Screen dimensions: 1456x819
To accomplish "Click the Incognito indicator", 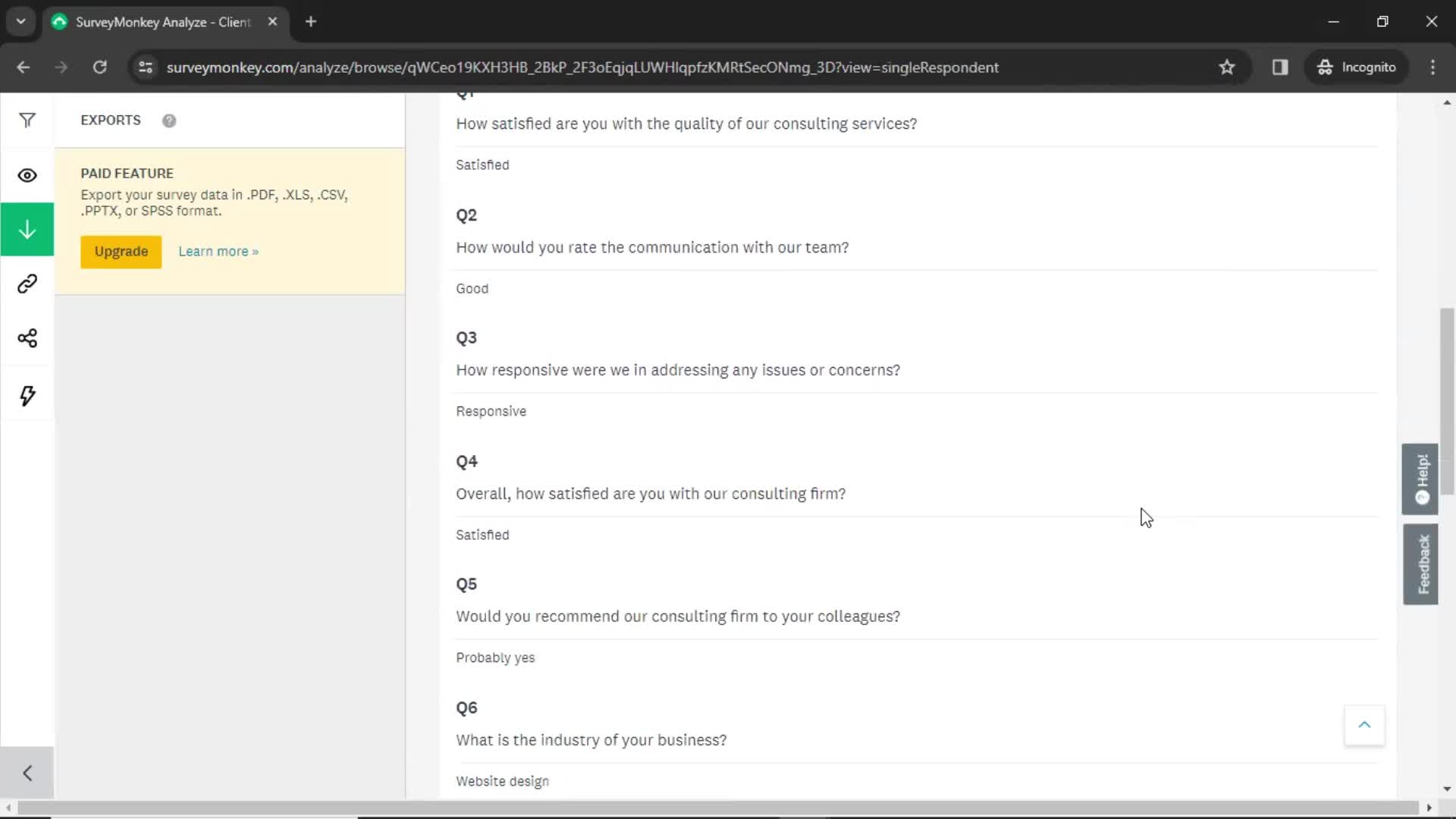I will coord(1357,67).
